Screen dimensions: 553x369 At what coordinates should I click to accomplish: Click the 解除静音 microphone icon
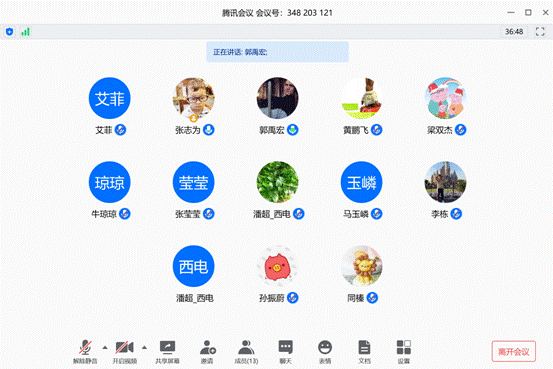coord(85,347)
